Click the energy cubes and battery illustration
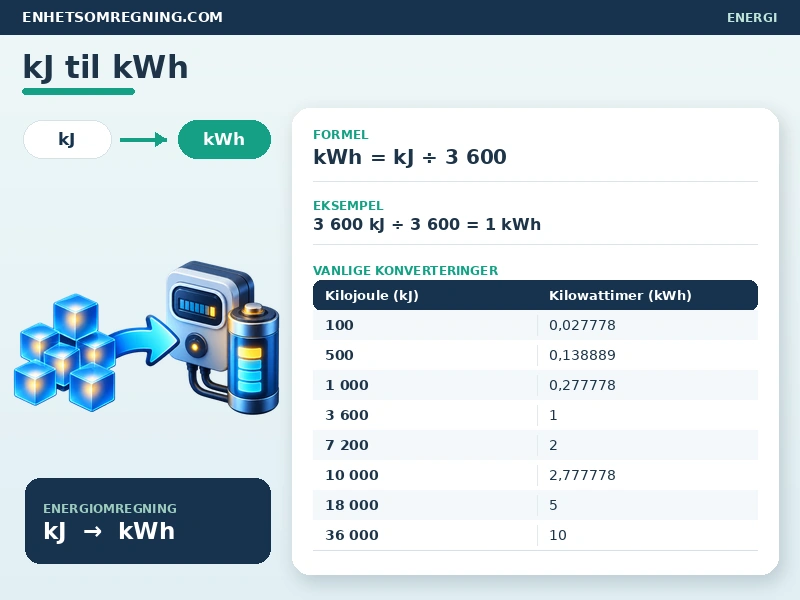This screenshot has width=800, height=600. [147, 338]
